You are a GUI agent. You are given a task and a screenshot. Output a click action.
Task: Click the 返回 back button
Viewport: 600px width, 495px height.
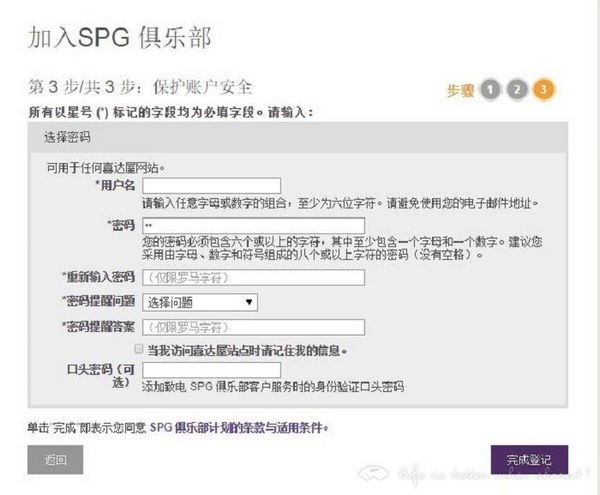(x=55, y=460)
